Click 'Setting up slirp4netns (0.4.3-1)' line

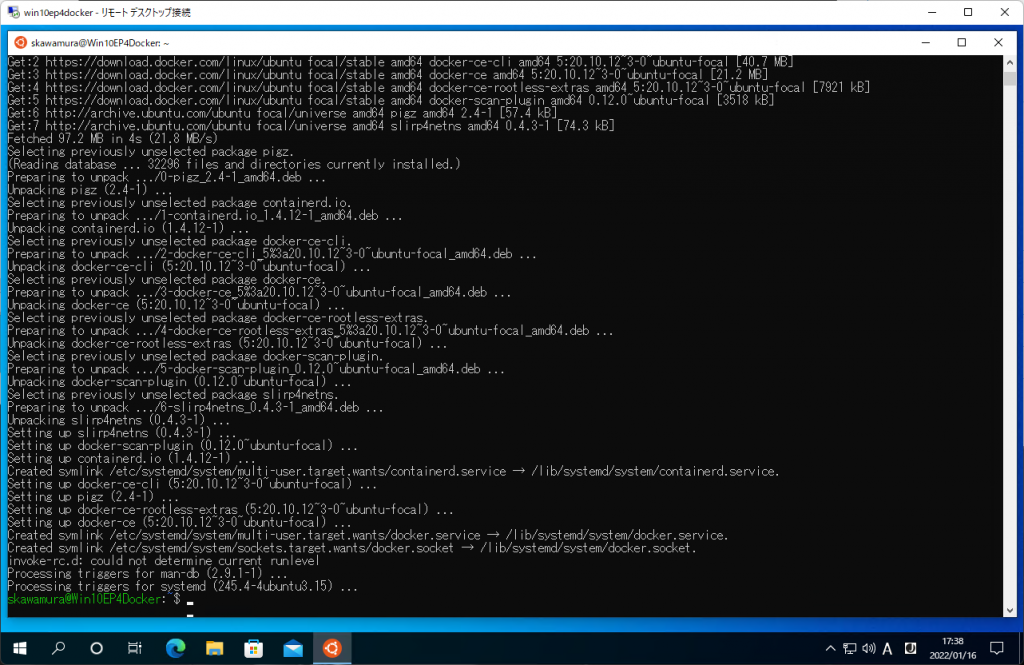[121, 432]
